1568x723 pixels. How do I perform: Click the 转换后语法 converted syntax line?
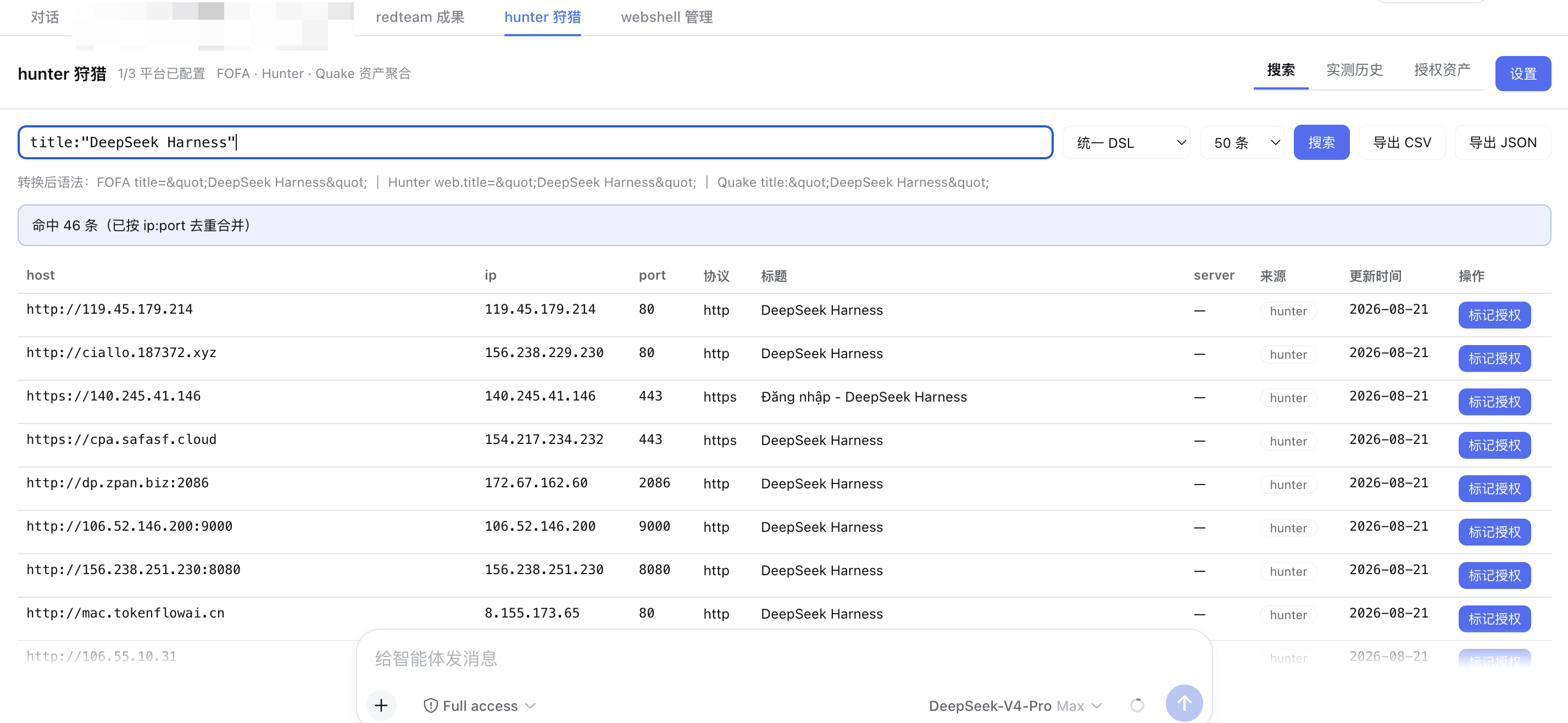tap(503, 182)
